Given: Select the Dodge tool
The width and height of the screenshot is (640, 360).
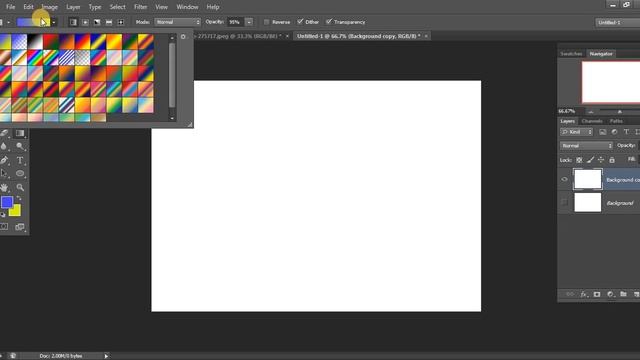Looking at the screenshot, I should pos(20,146).
